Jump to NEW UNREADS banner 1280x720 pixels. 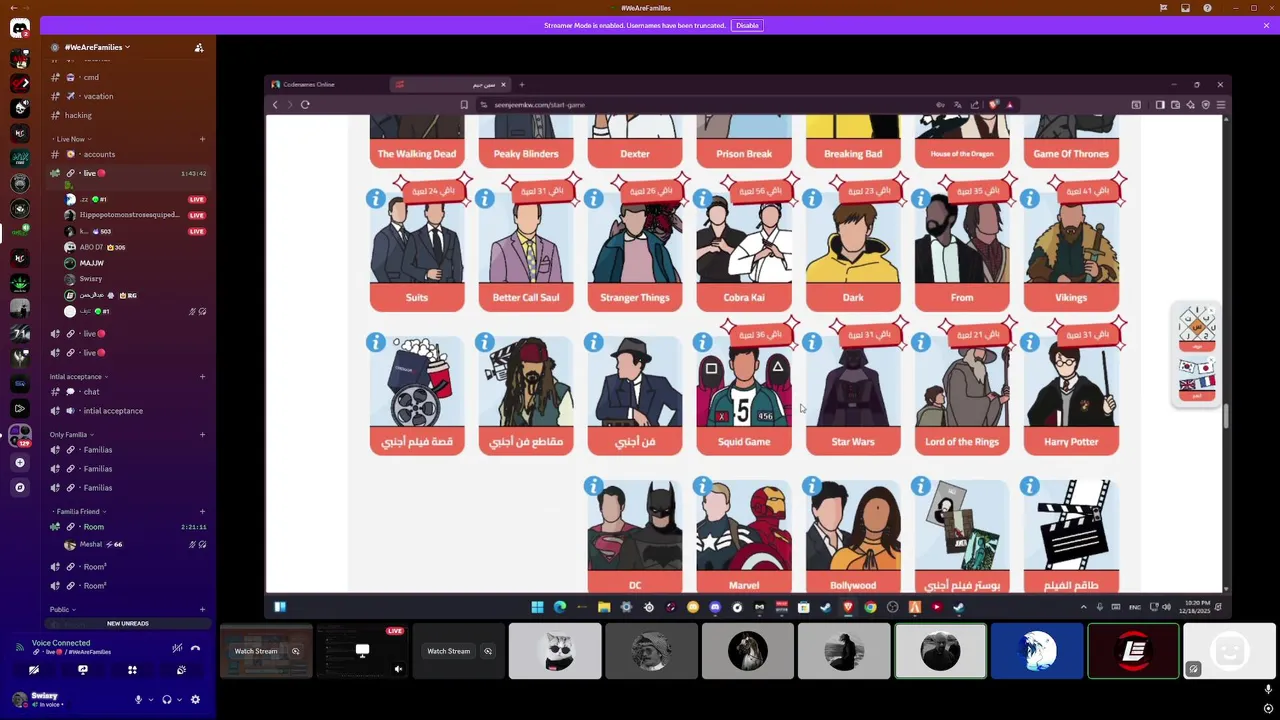point(128,623)
